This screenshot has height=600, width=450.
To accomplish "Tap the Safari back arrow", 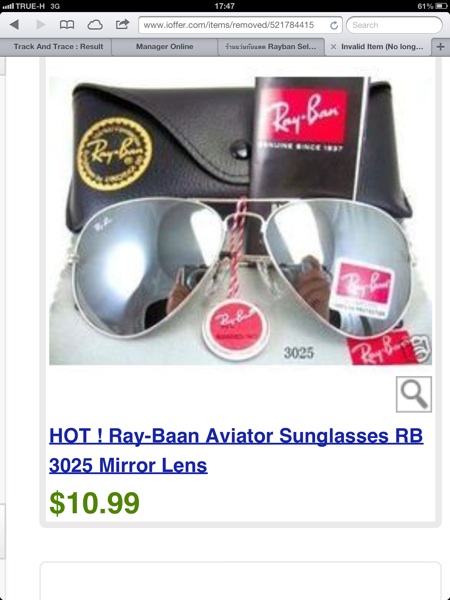I will (x=15, y=25).
